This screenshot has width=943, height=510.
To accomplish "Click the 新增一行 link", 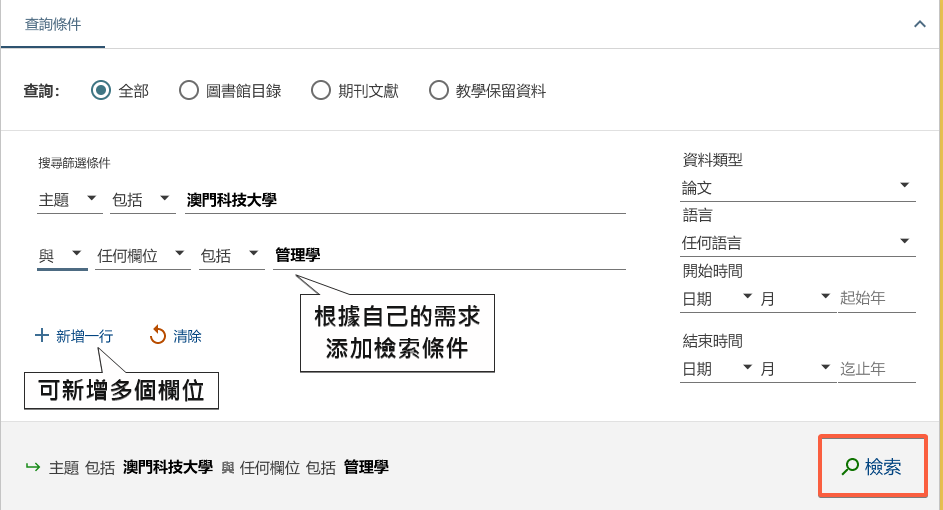I will (84, 336).
